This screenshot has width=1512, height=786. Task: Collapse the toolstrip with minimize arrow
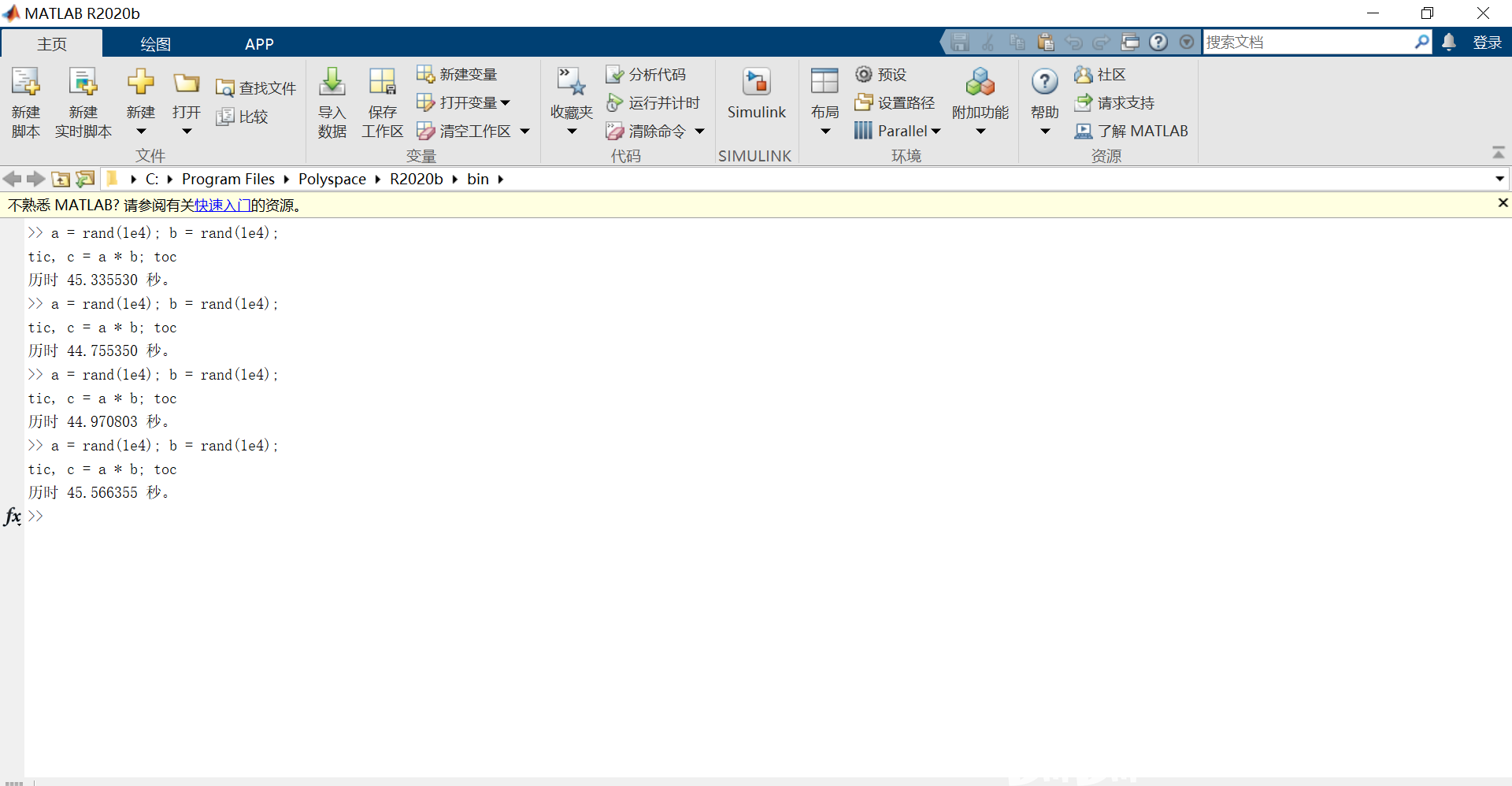click(1499, 152)
